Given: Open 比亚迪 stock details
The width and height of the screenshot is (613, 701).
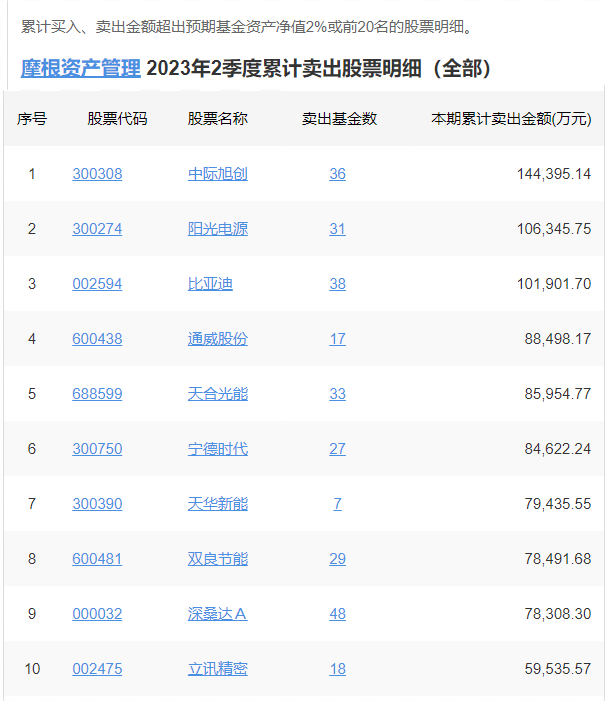Looking at the screenshot, I should [210, 284].
